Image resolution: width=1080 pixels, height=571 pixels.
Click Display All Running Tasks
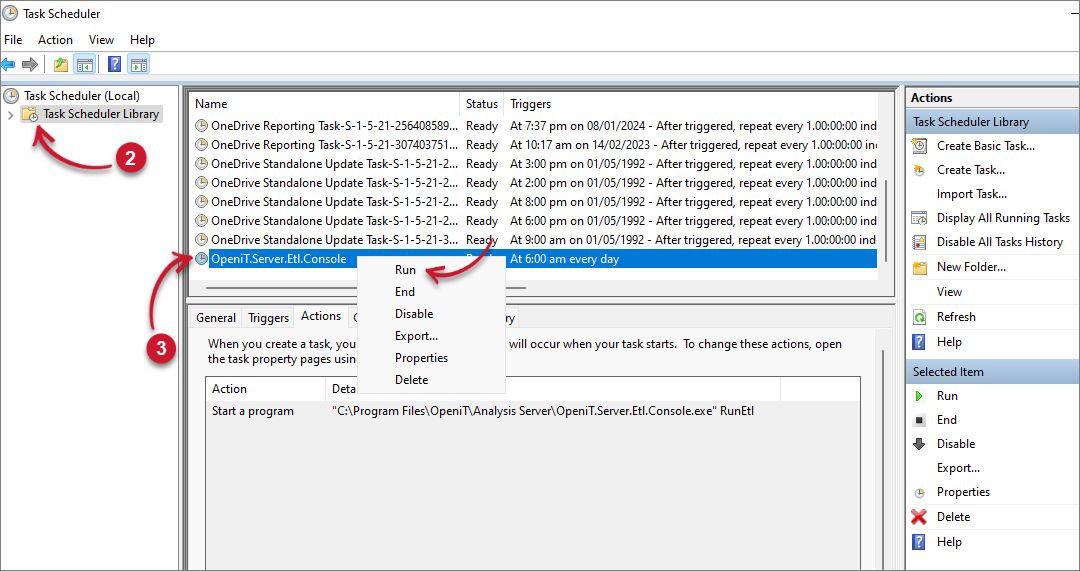click(x=1003, y=218)
